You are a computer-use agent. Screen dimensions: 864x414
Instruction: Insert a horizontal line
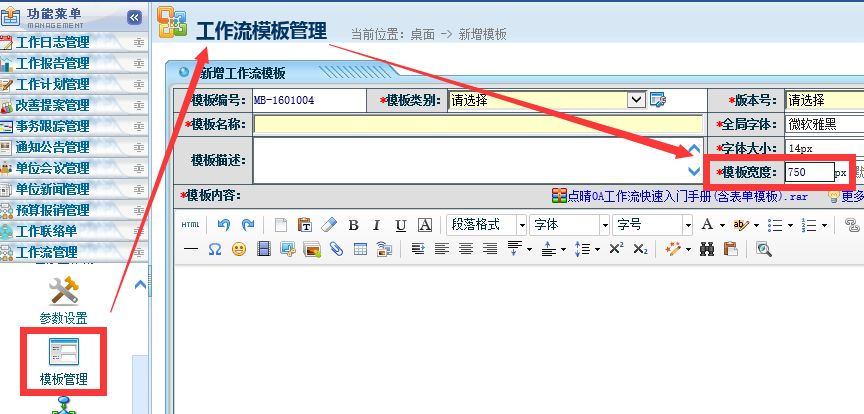pyautogui.click(x=191, y=249)
